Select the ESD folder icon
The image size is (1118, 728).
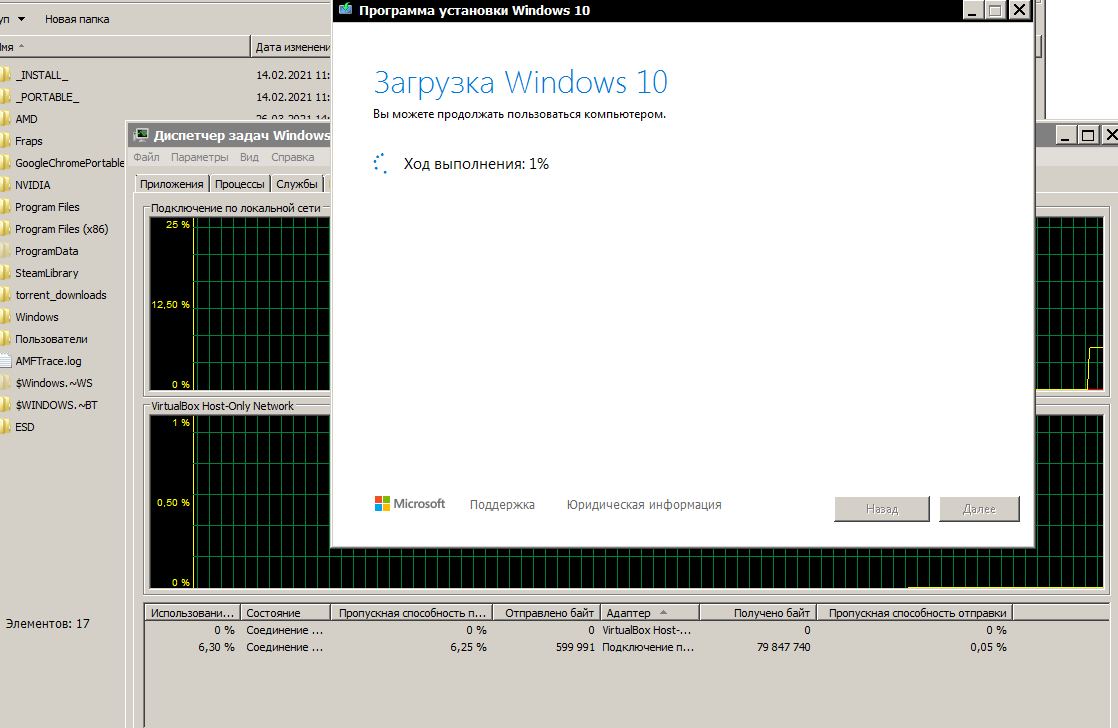tap(5, 427)
